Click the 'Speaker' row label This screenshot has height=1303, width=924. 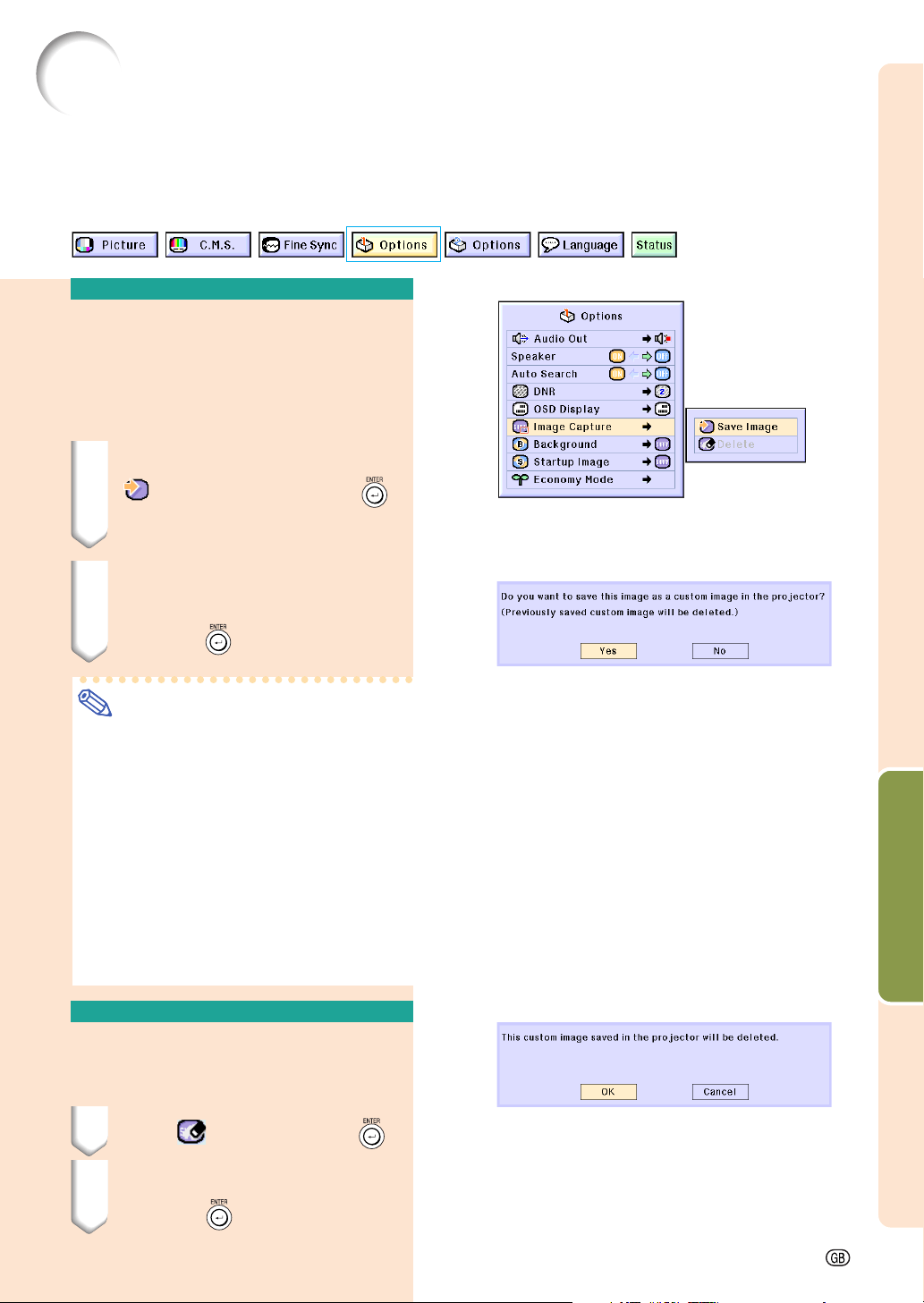point(533,357)
